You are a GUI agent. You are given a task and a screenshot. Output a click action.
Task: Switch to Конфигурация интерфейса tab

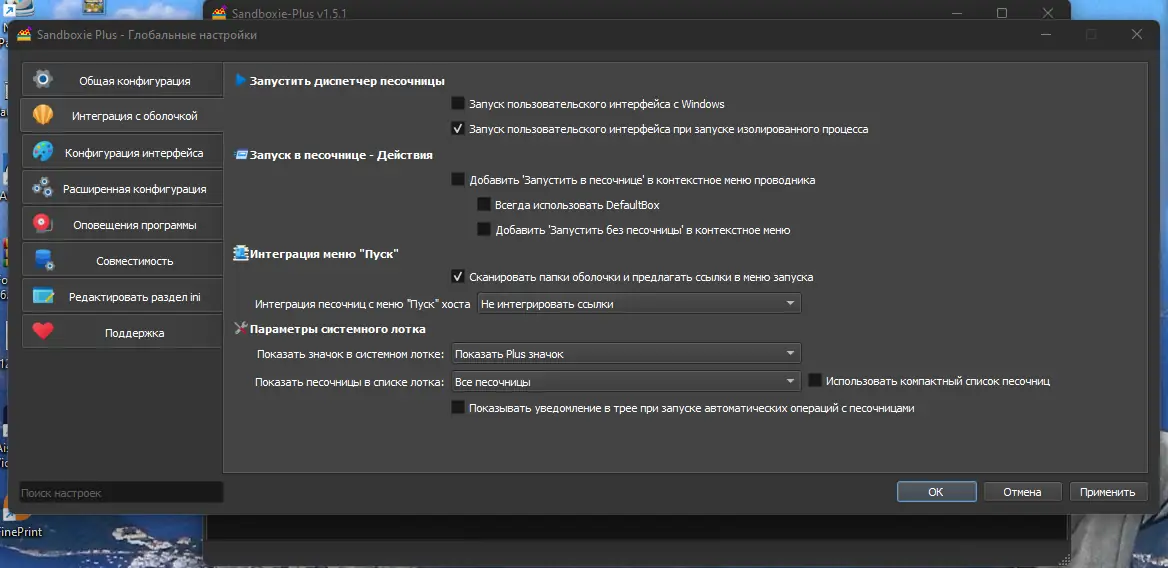[122, 153]
